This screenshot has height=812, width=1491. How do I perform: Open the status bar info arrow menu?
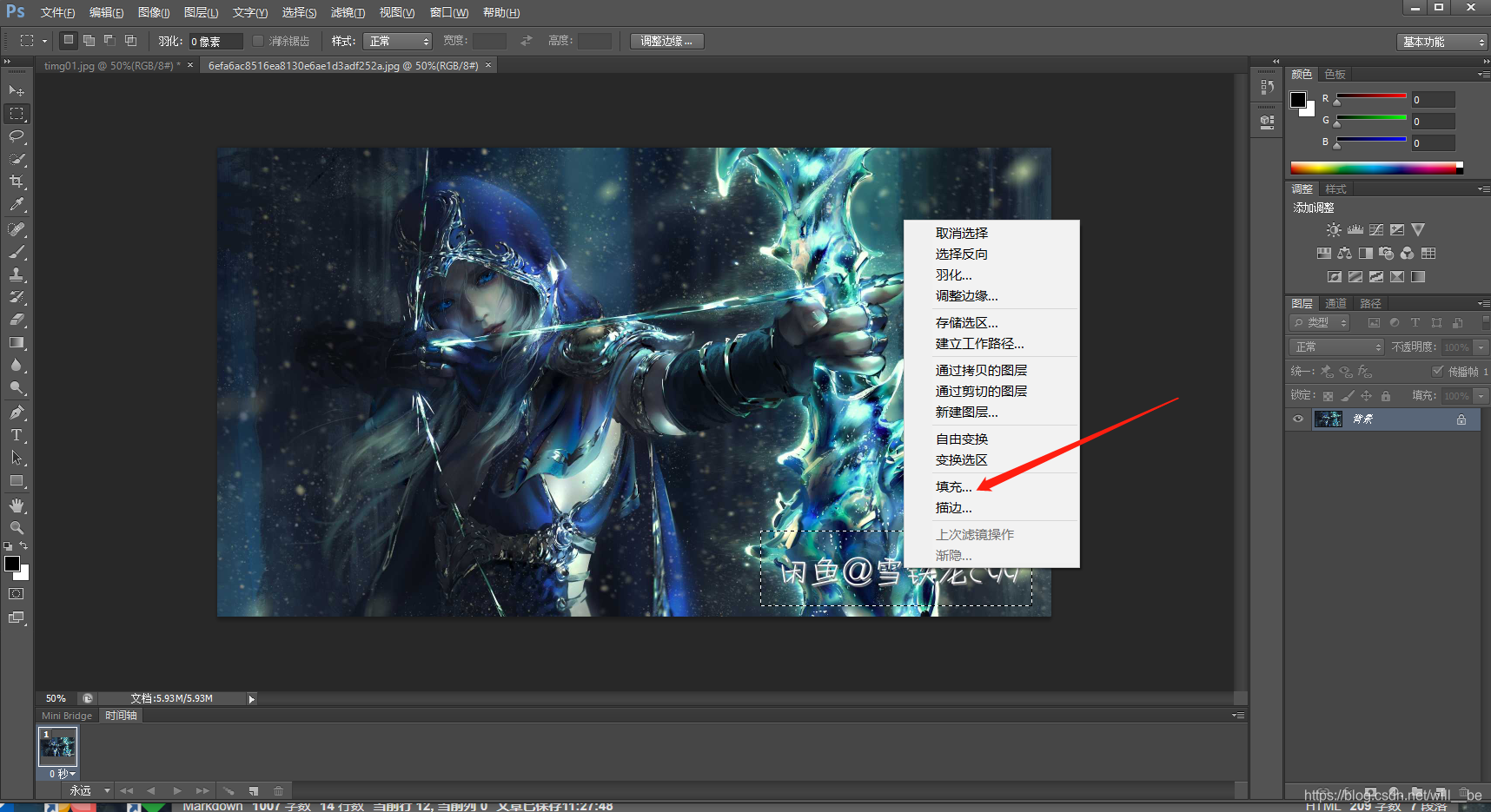pos(252,698)
